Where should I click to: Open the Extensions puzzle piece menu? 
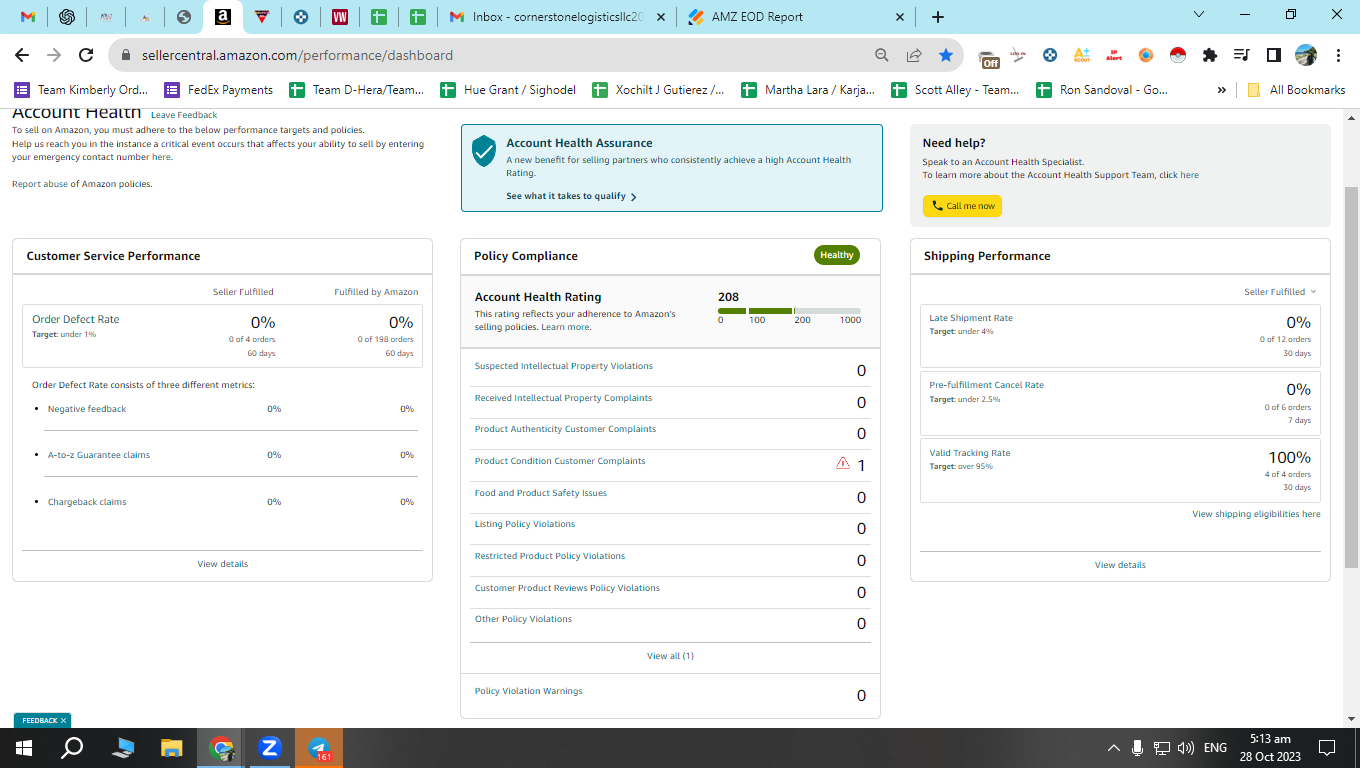pyautogui.click(x=1209, y=55)
